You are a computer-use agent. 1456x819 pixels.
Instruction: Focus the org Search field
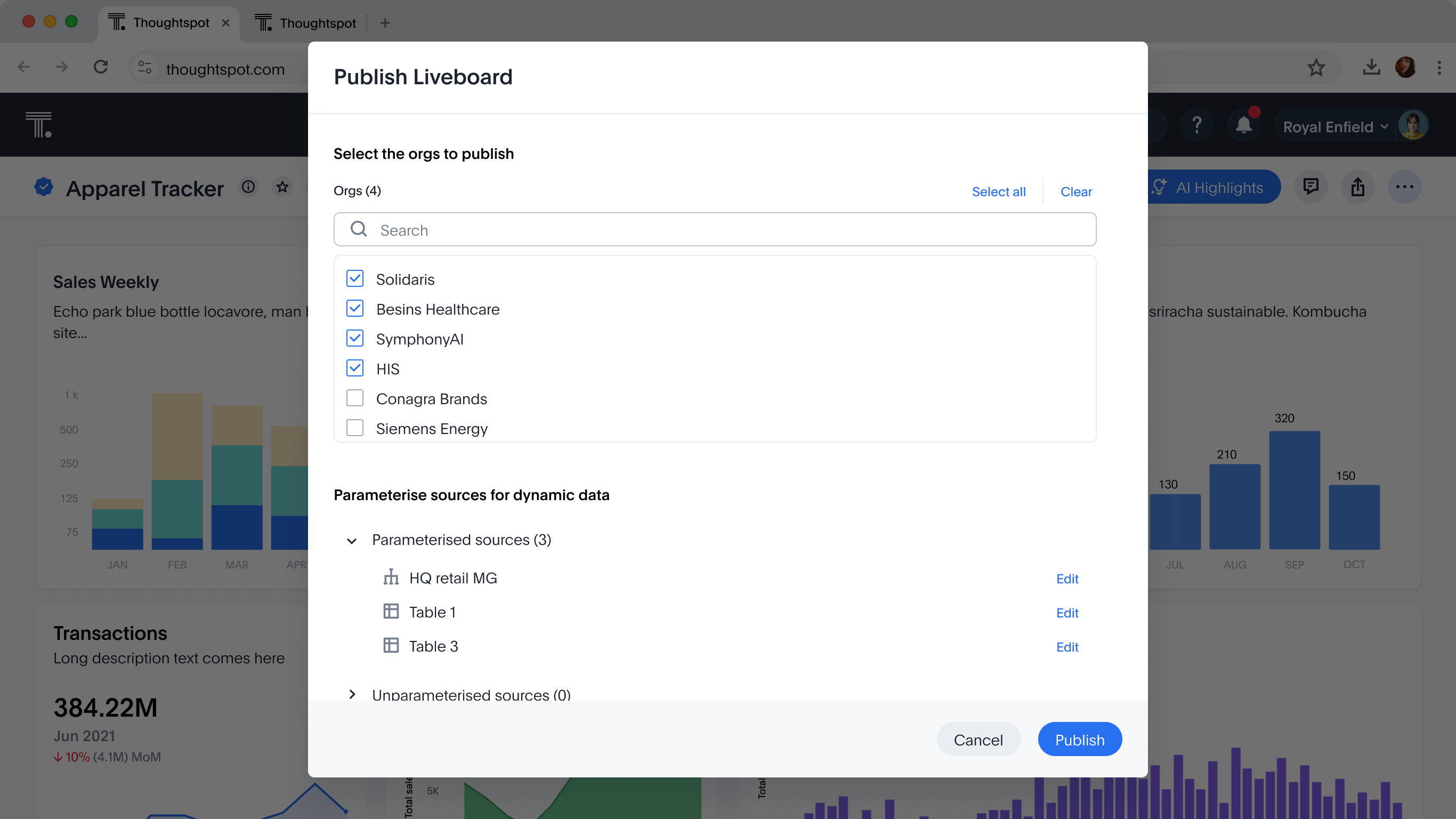pyautogui.click(x=715, y=230)
